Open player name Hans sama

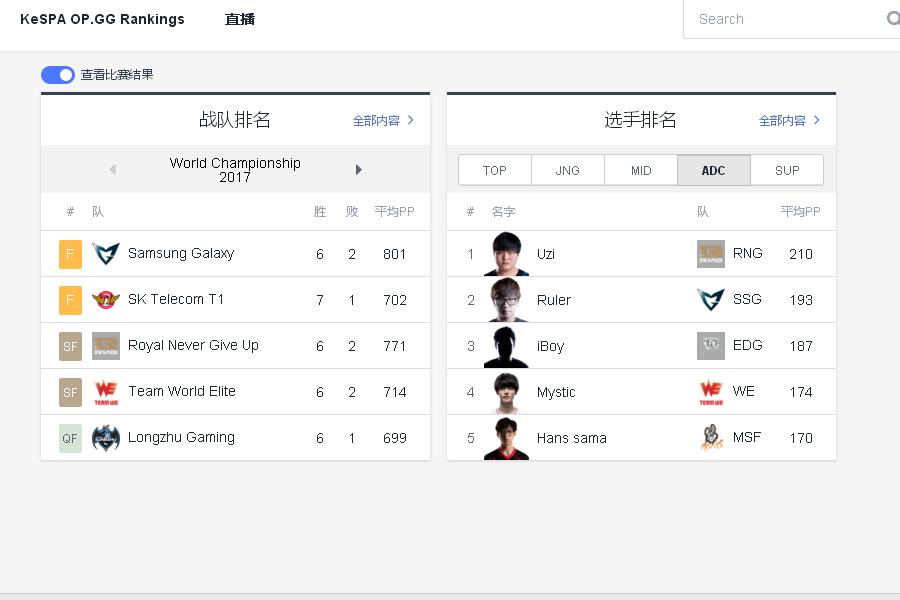572,438
